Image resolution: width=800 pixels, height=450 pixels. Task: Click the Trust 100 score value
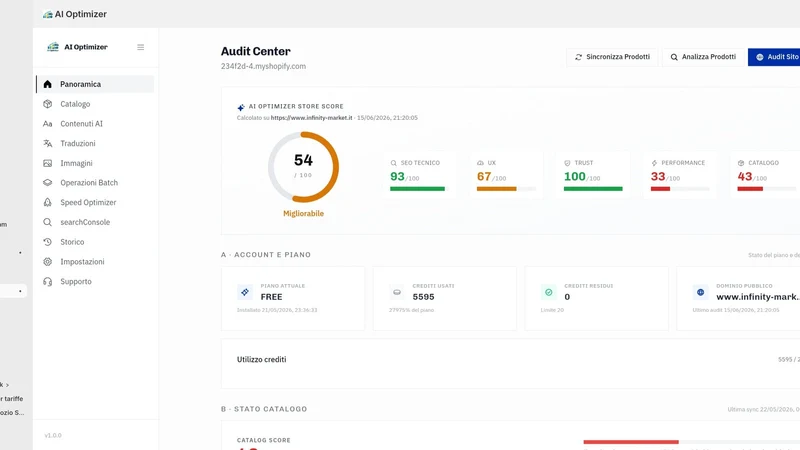pos(574,177)
